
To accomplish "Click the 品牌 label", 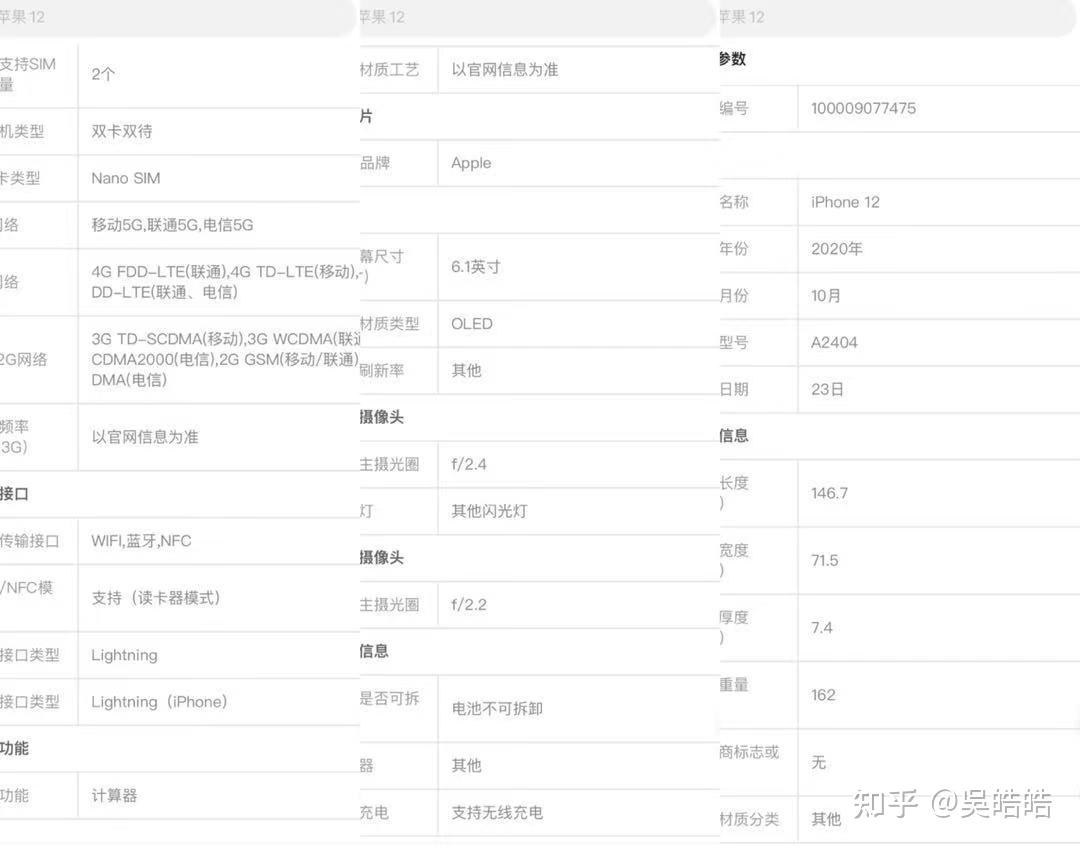I will (x=375, y=163).
